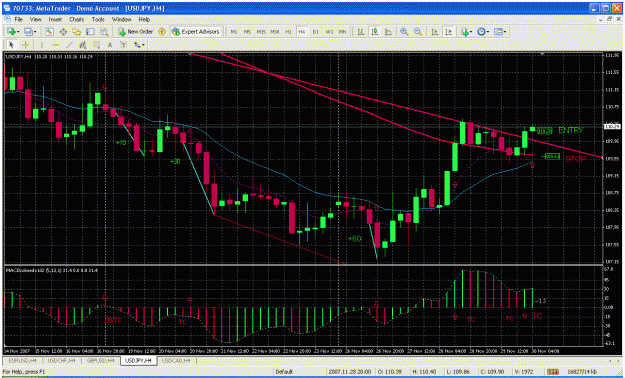Click the New Chart icon
The width and height of the screenshot is (625, 378).
pyautogui.click(x=11, y=32)
